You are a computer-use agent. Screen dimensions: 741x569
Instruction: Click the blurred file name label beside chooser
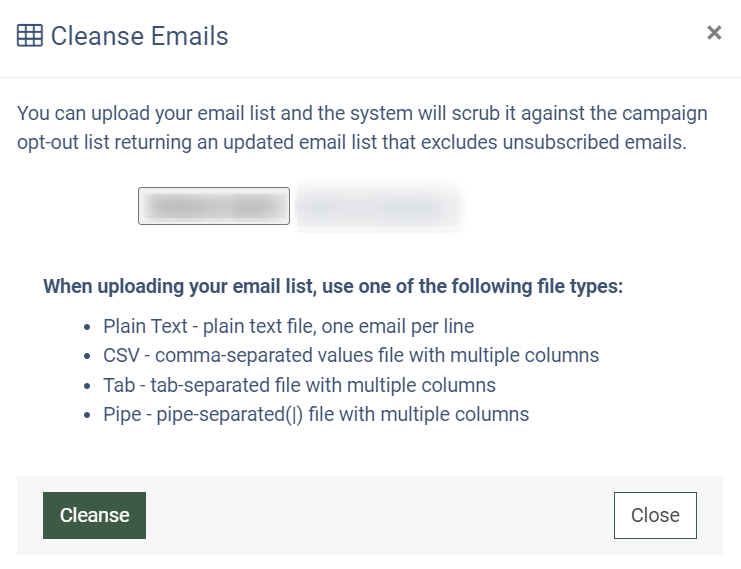point(379,206)
